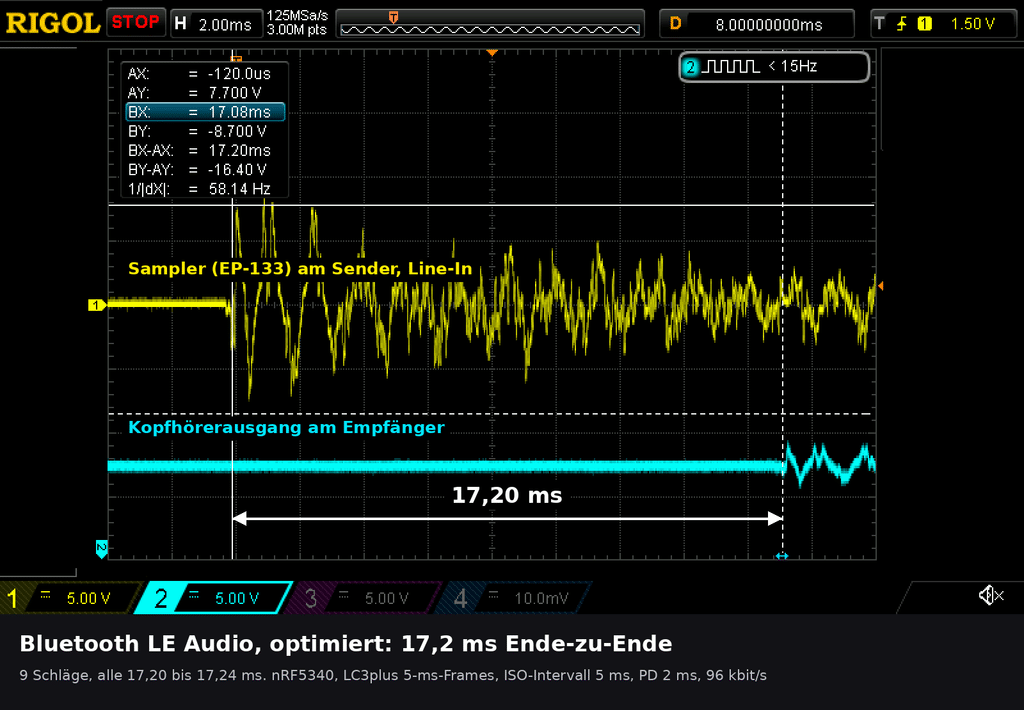Click the RIGOL logo
This screenshot has width=1024, height=710.
[52, 23]
